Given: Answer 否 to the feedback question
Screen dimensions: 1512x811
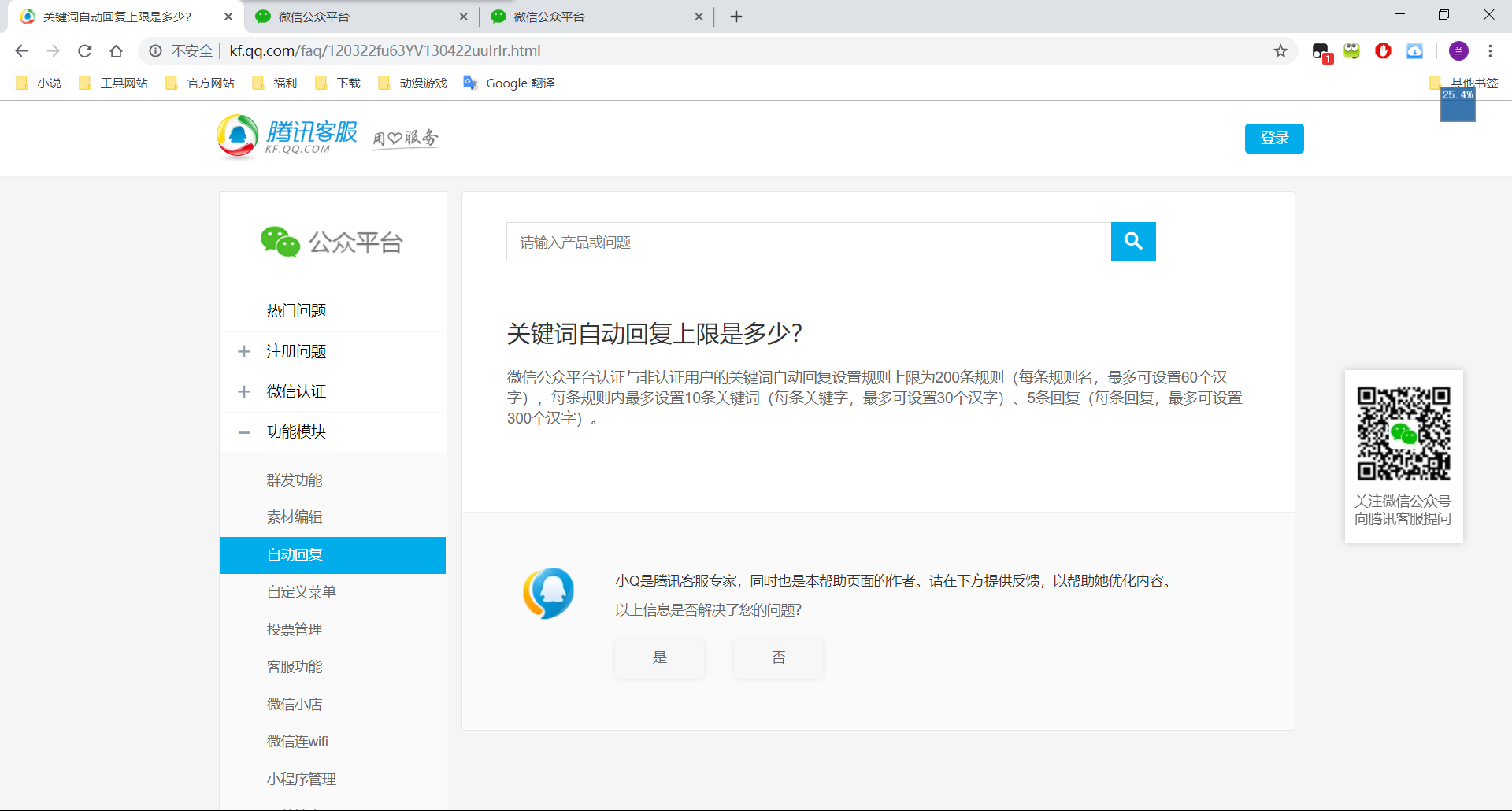Looking at the screenshot, I should (778, 658).
